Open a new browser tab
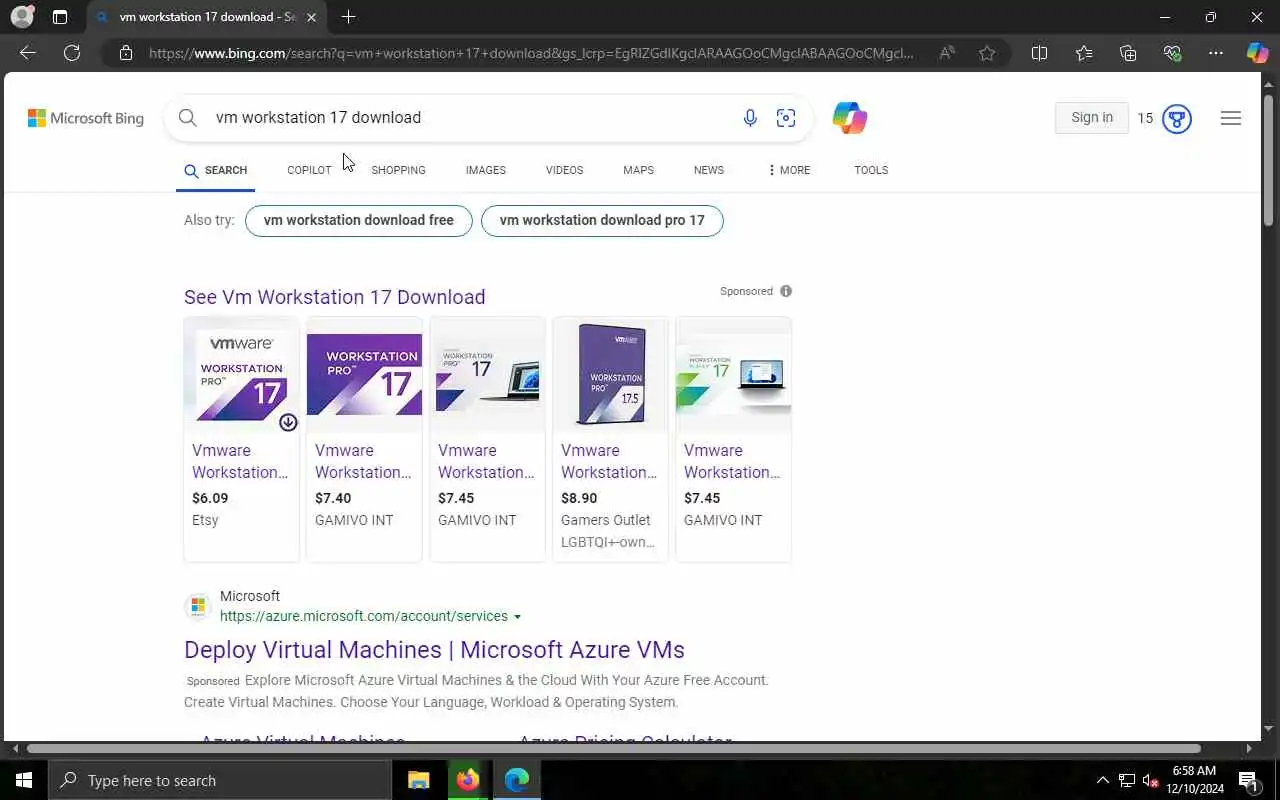 coord(348,17)
